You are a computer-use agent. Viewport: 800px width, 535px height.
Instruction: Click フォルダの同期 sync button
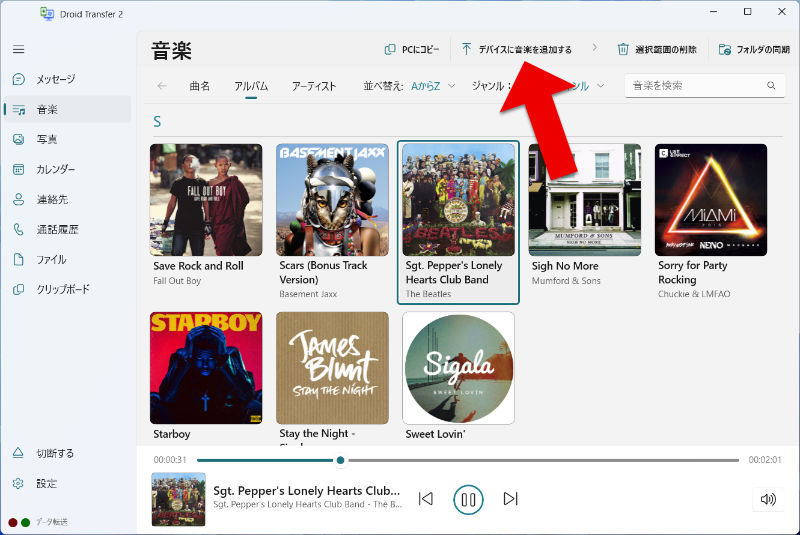click(754, 49)
